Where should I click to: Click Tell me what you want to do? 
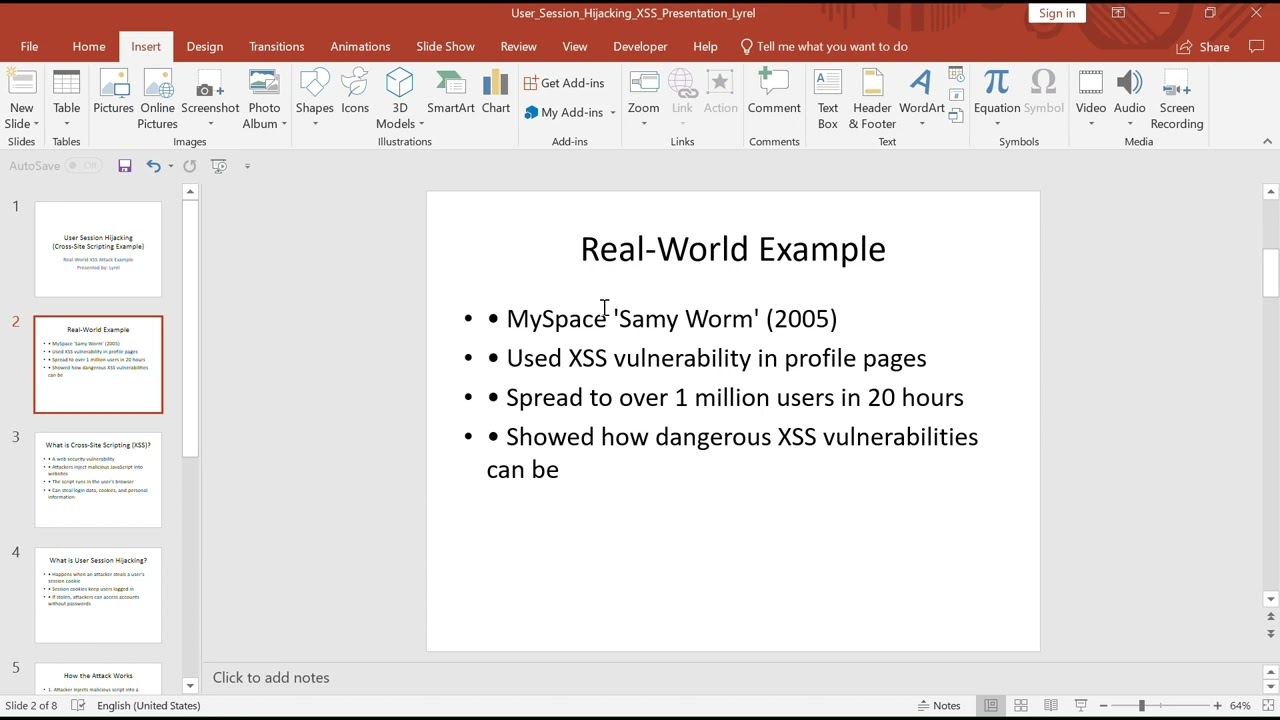pos(824,47)
